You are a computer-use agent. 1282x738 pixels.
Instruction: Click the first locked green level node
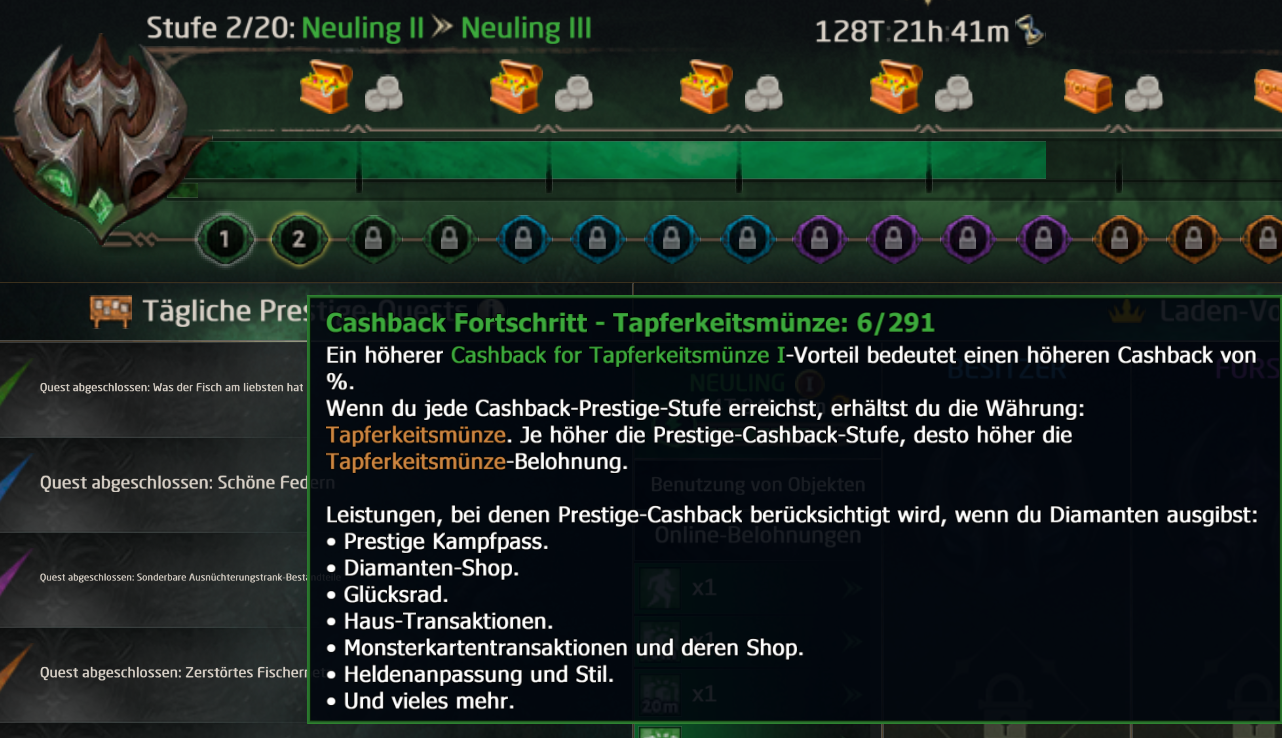tap(371, 239)
